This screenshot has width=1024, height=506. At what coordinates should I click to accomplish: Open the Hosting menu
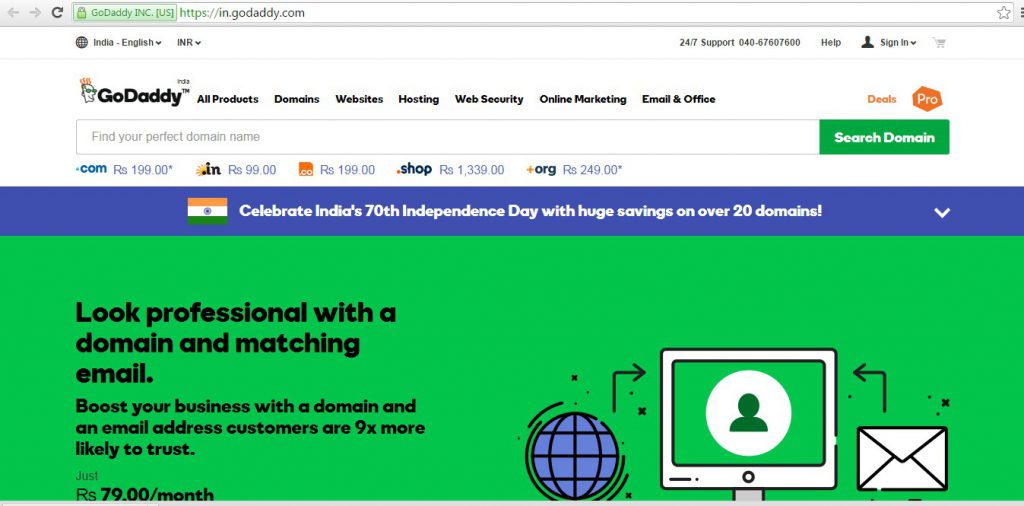(419, 99)
